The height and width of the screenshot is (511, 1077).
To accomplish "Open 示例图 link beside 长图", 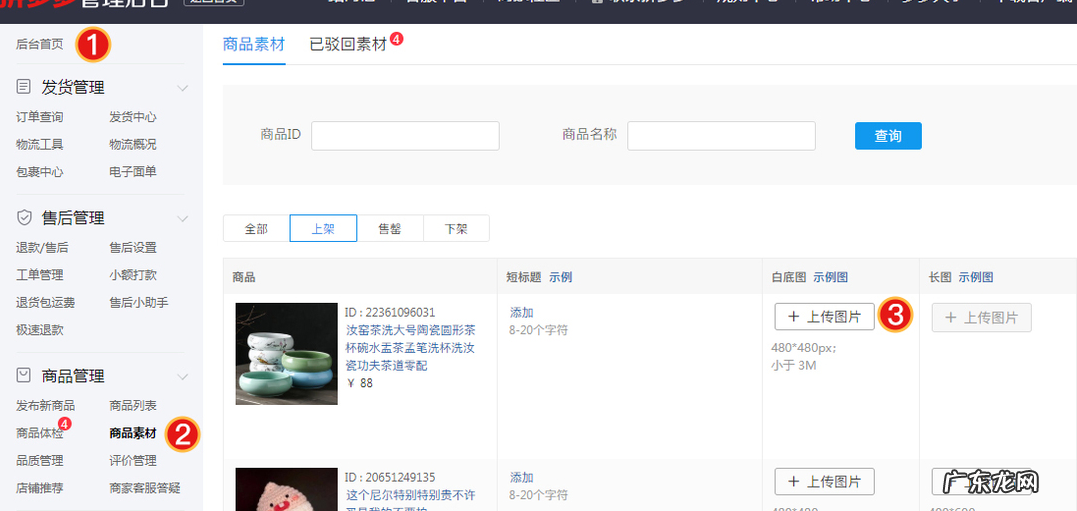I will [976, 277].
